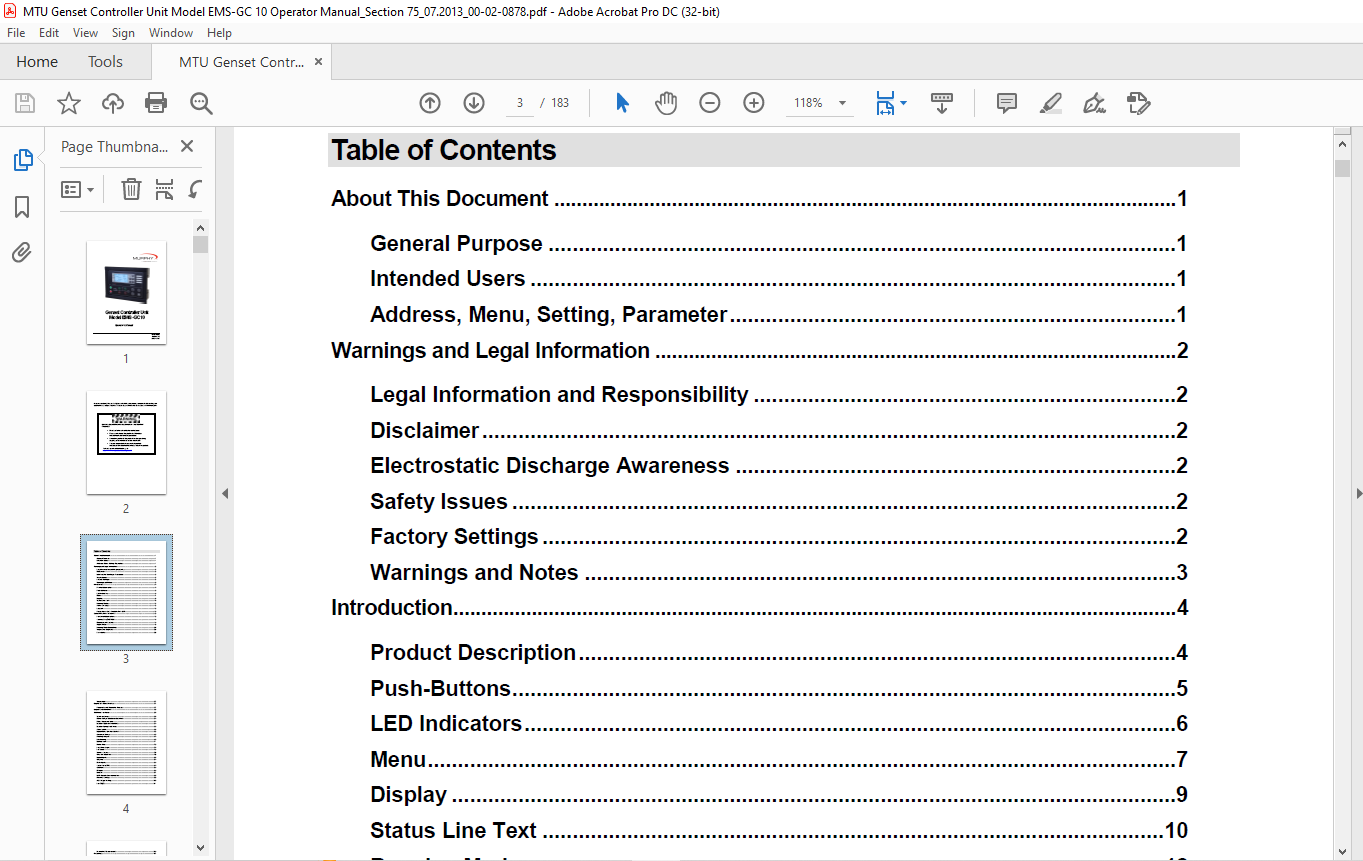Open 'Electrostatic Discharge Awareness' entry

779,466
